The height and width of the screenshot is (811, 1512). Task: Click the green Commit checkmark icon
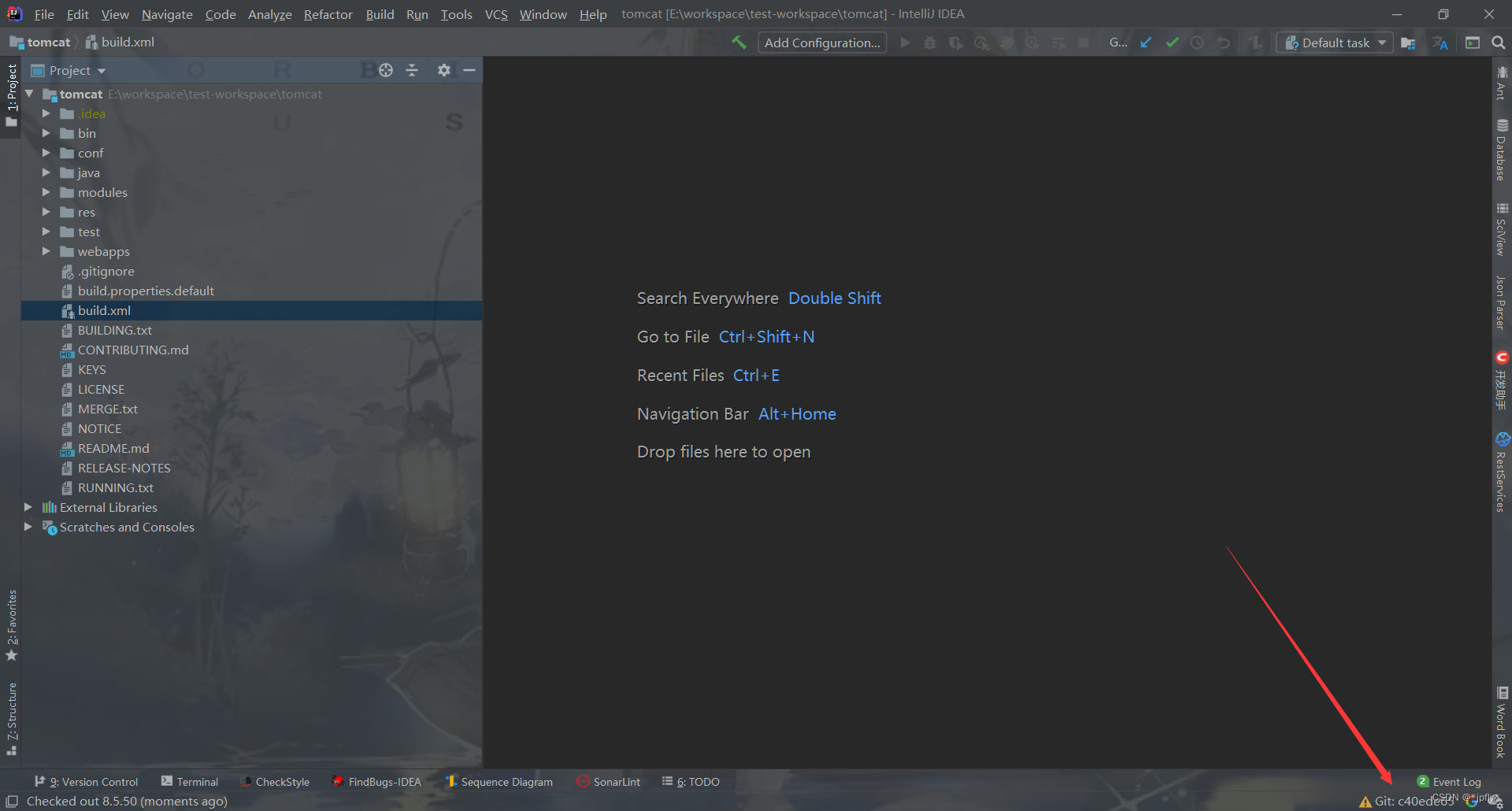1172,43
